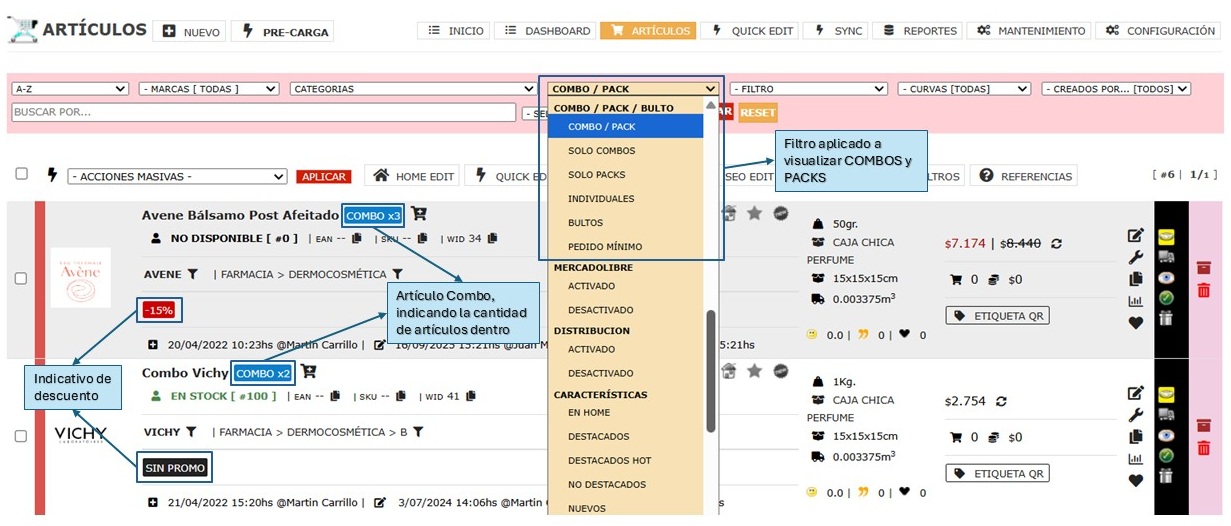Click the cart icon beside COMBO x2 badge

click(x=309, y=372)
